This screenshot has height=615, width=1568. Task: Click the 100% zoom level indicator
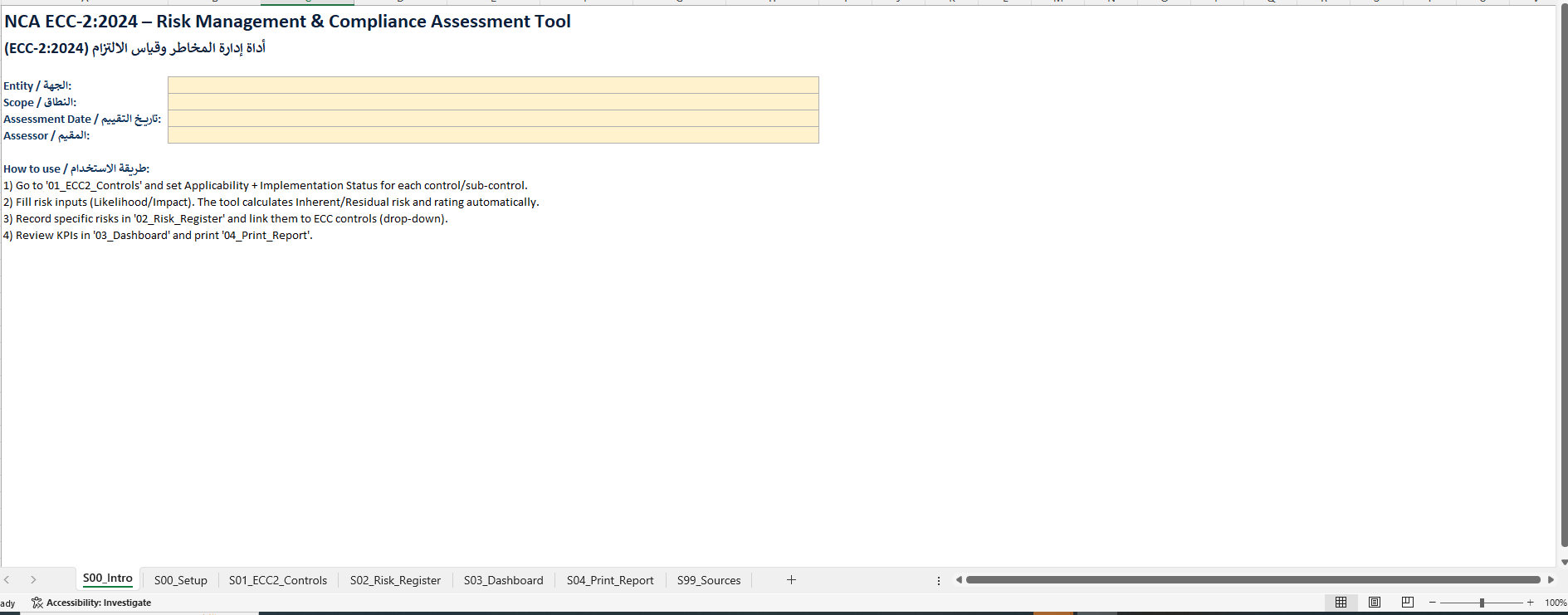pos(1556,603)
